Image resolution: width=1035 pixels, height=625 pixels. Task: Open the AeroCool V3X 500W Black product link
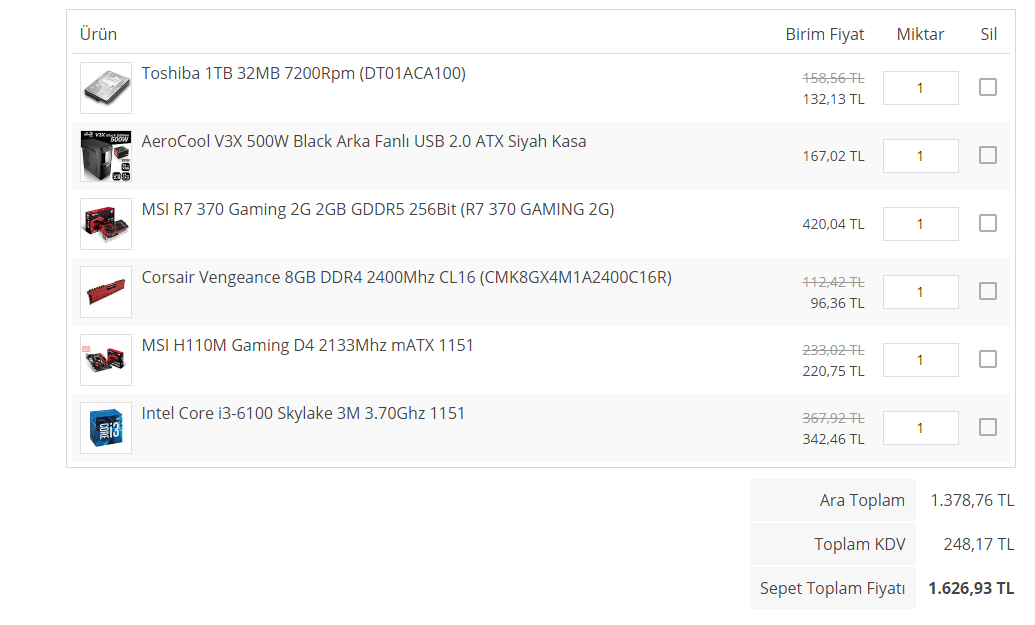click(x=364, y=141)
